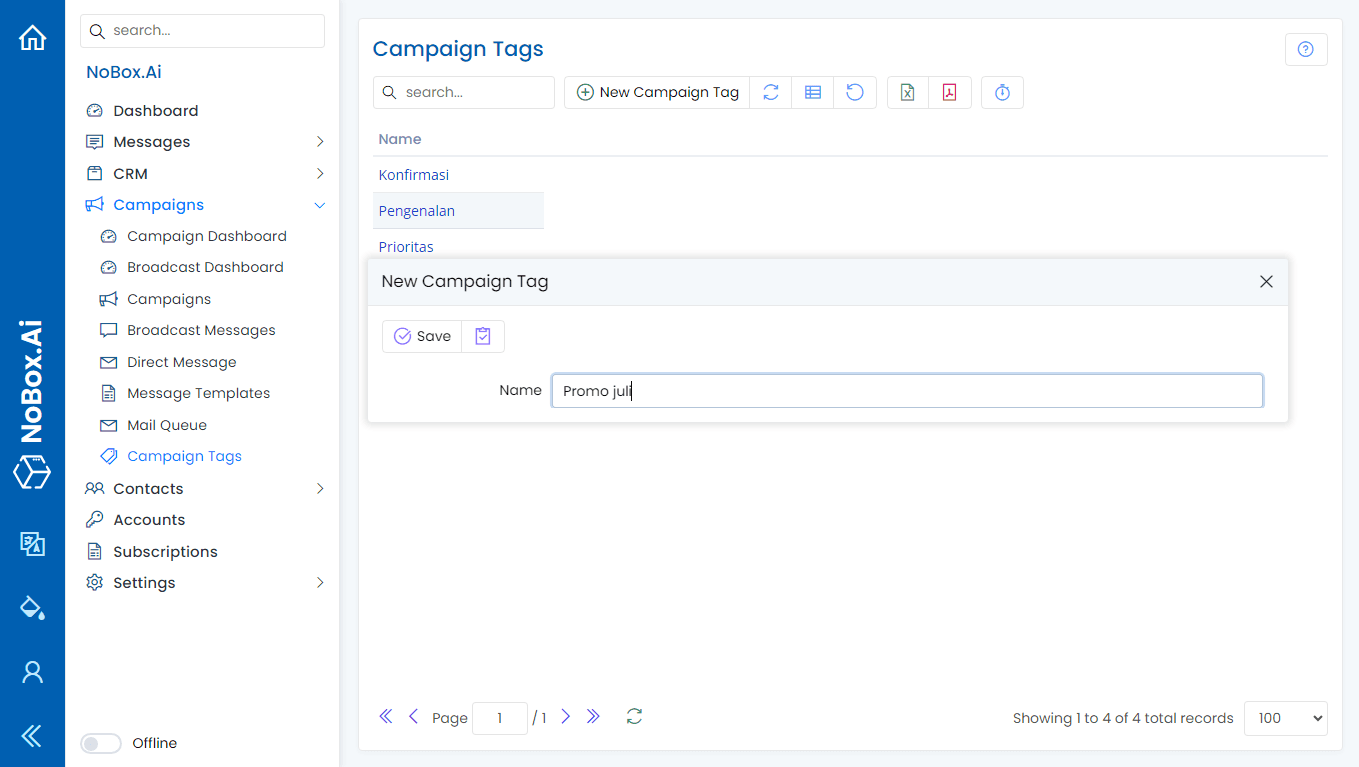Screen dimensions: 1359x767
Task: Select Mail Queue from the sidebar
Action: pos(166,424)
